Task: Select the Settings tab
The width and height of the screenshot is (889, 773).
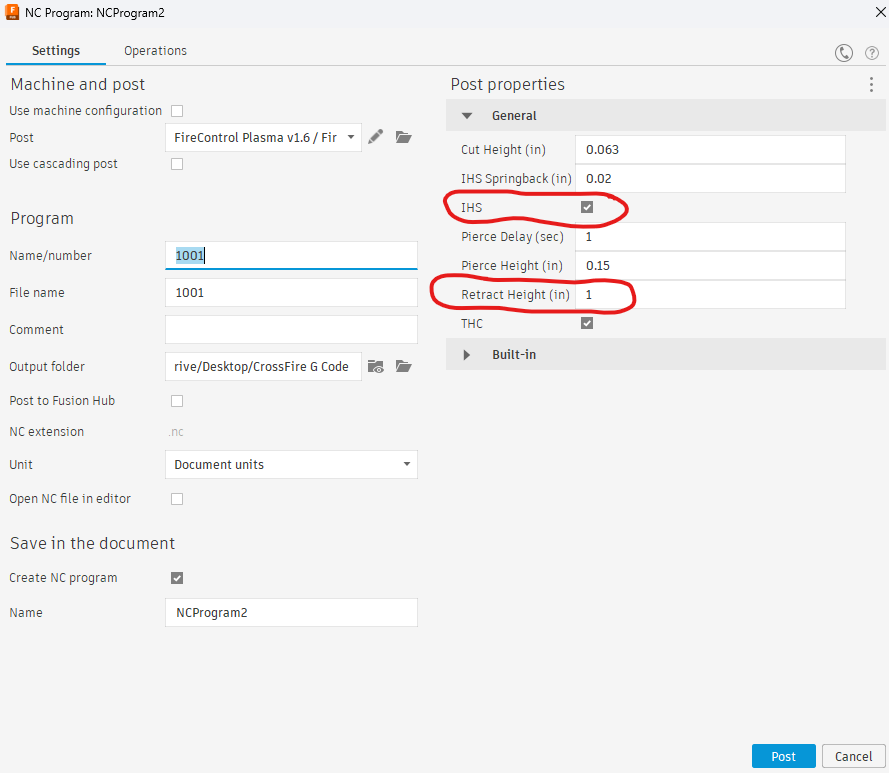Action: (x=56, y=51)
